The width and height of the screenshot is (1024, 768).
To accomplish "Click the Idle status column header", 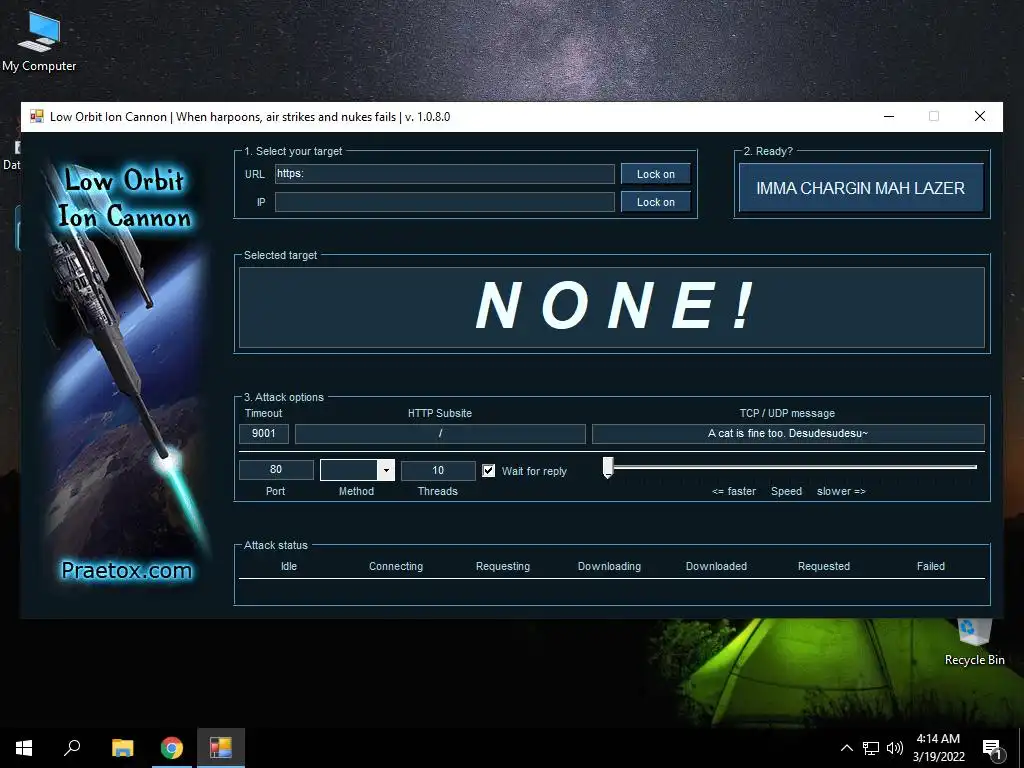I will (x=289, y=566).
